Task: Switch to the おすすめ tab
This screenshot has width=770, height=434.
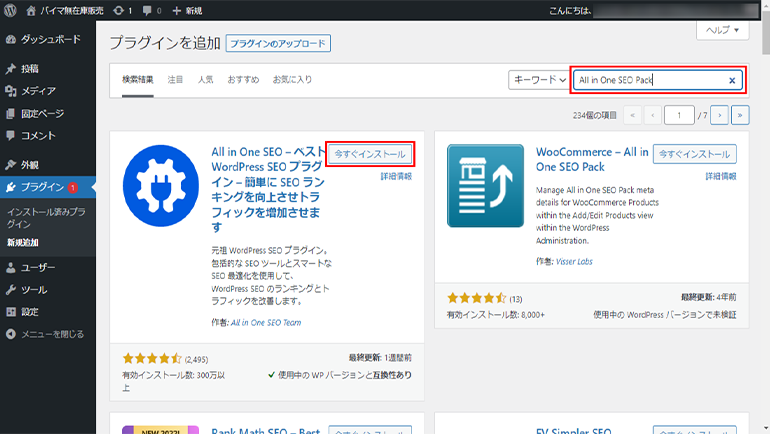Action: coord(243,80)
